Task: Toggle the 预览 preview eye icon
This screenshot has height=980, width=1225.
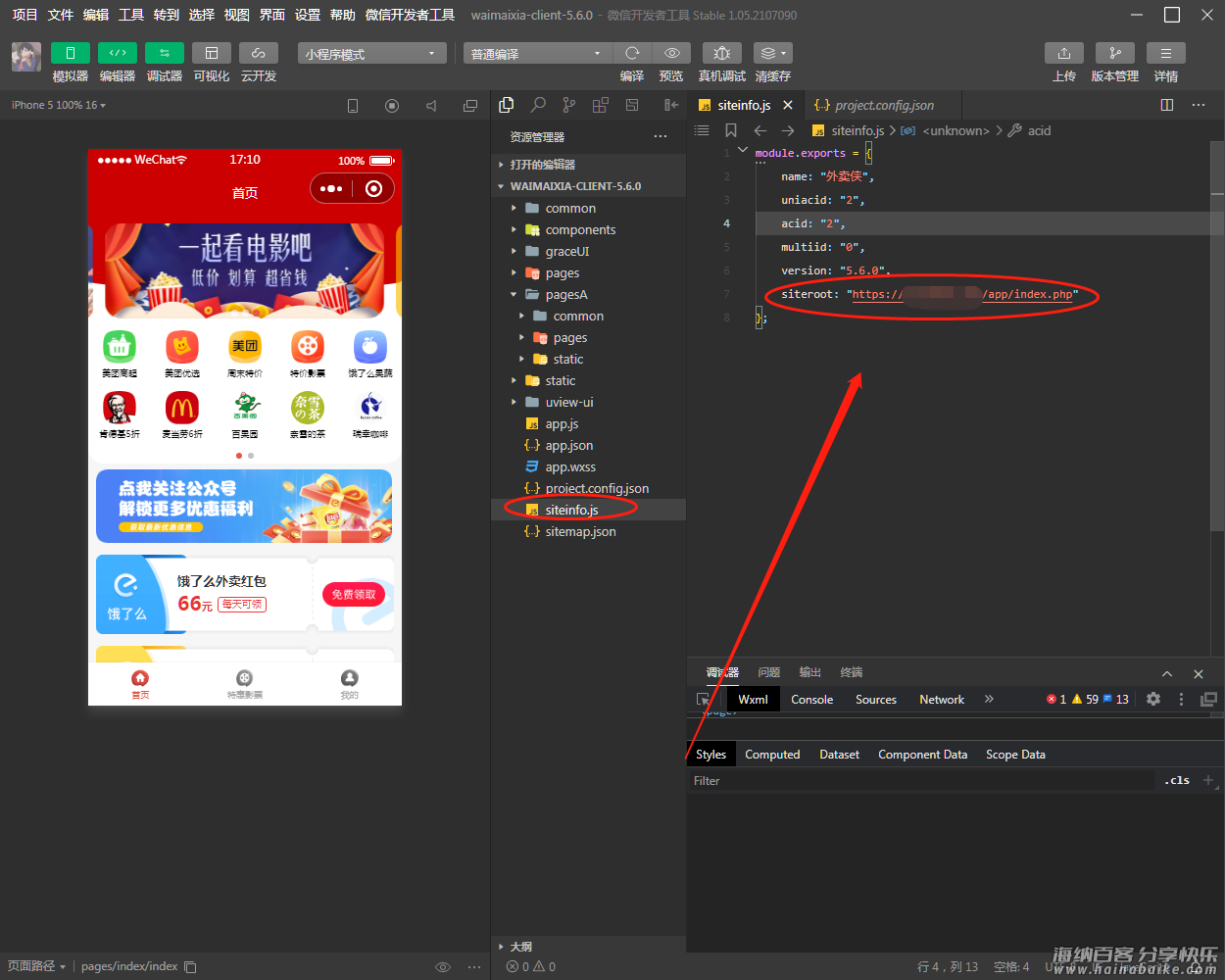Action: click(x=671, y=53)
